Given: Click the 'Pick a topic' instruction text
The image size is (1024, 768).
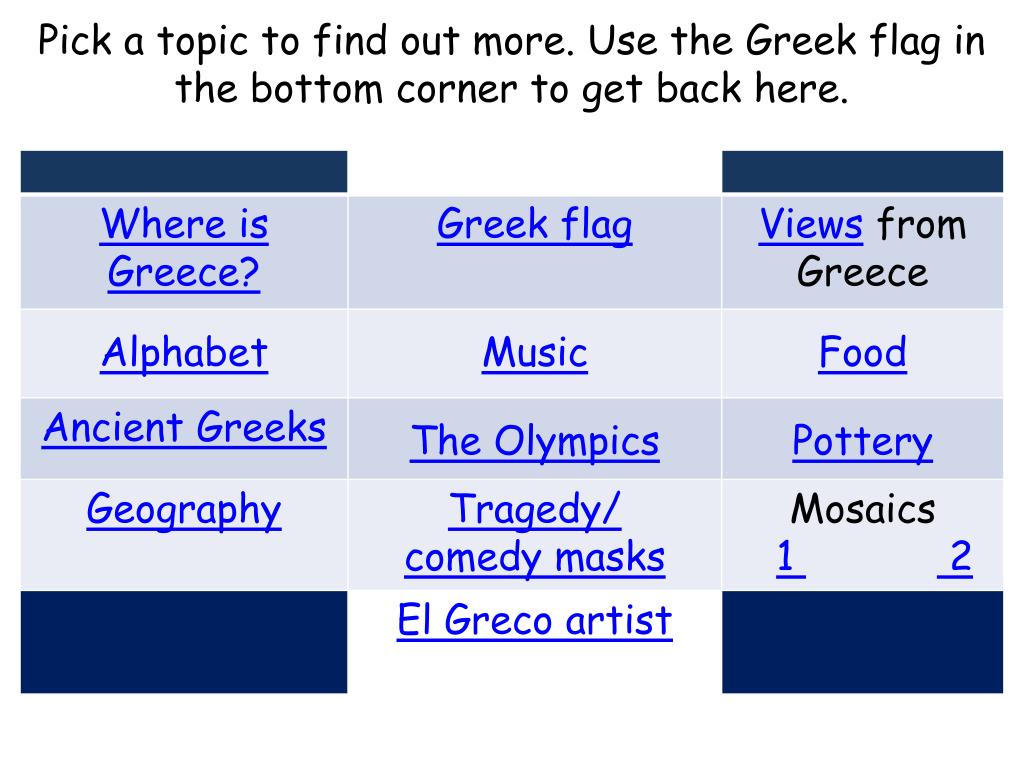Looking at the screenshot, I should tap(512, 65).
